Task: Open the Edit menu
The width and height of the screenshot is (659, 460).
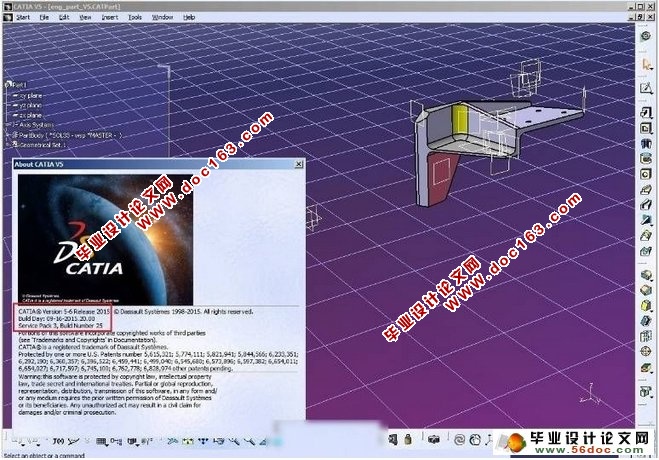Action: coord(64,17)
